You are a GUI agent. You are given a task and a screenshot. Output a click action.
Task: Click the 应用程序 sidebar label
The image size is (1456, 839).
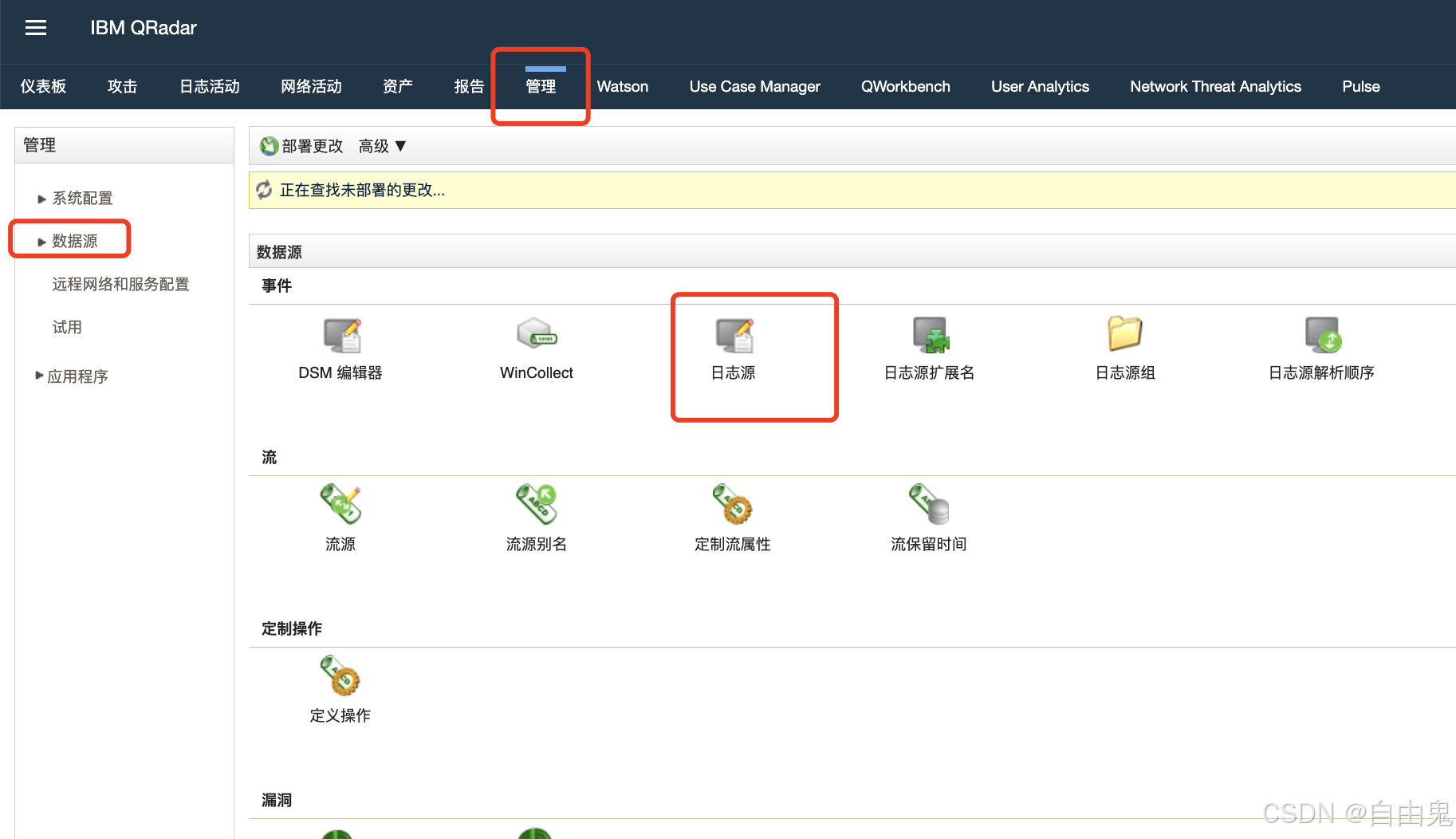click(x=77, y=376)
